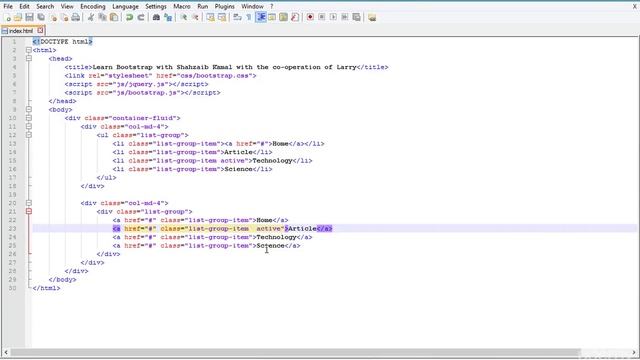640x360 pixels.
Task: Open the Settings menu
Action: pos(156,7)
